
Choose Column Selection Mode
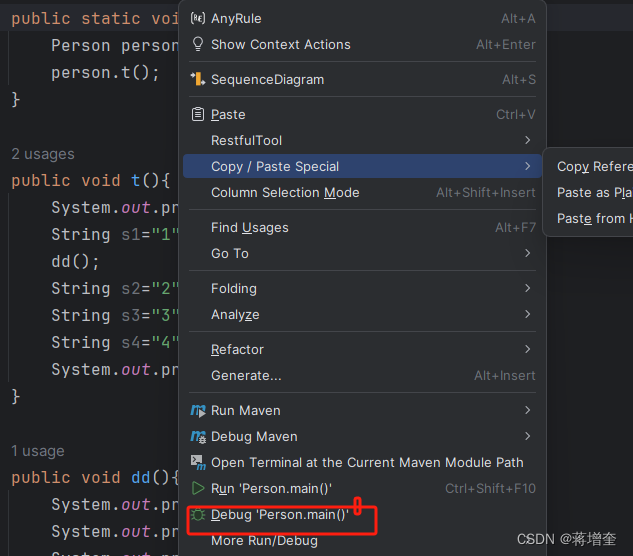click(362, 193)
